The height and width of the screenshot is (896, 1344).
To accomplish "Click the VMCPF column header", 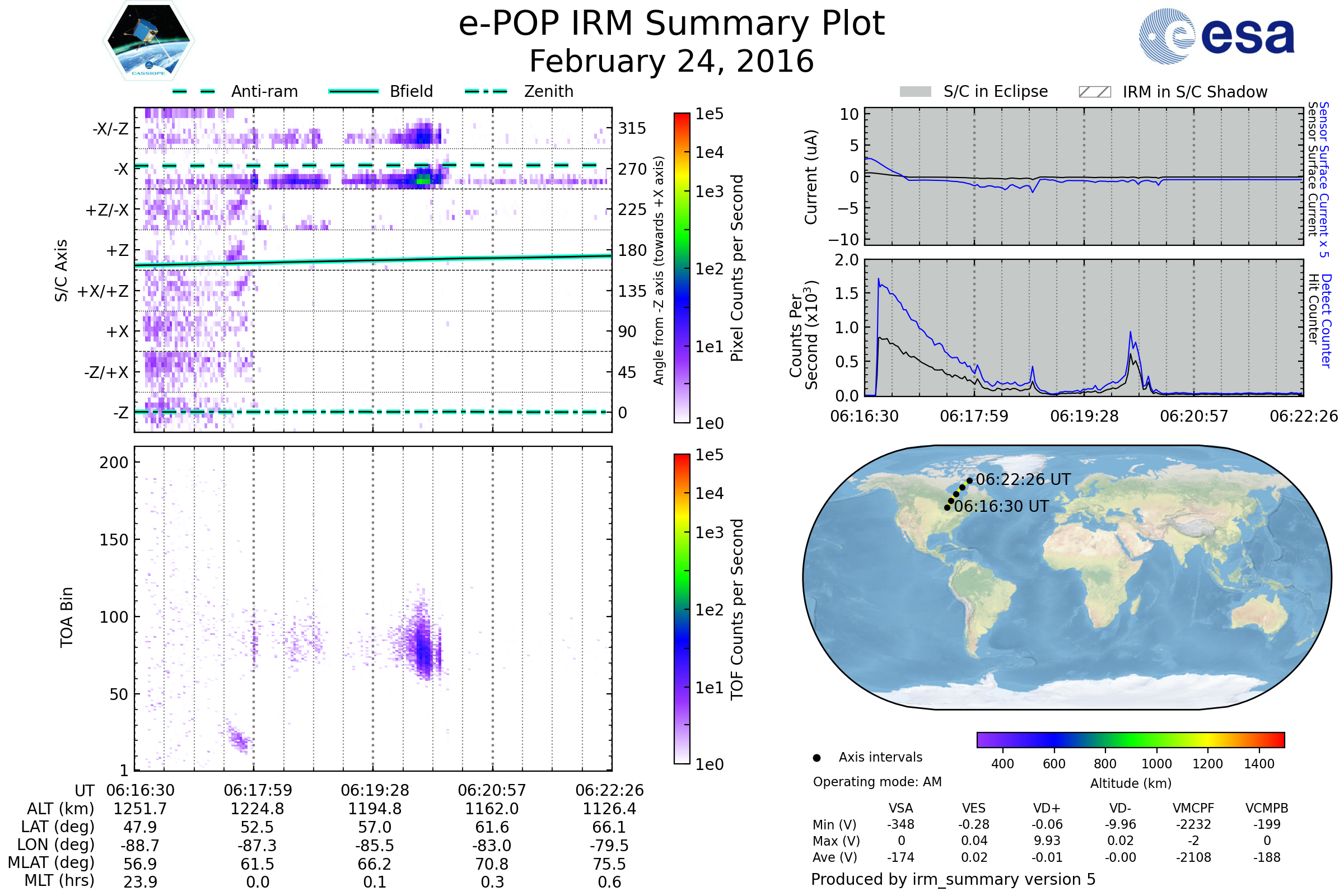I will (x=1193, y=808).
